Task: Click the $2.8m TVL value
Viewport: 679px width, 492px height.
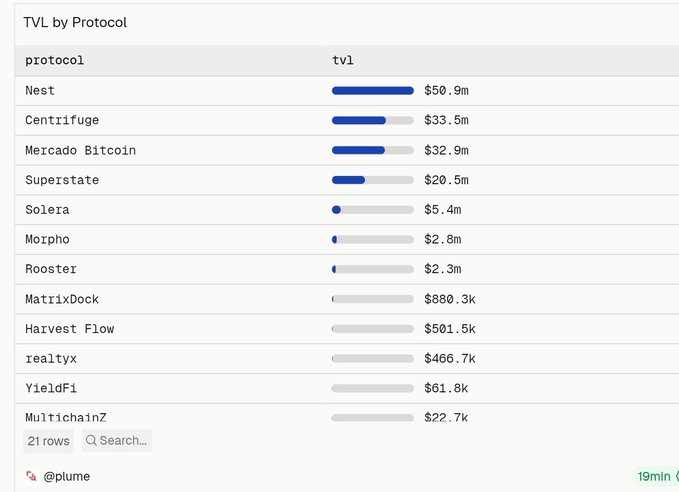Action: pos(443,240)
